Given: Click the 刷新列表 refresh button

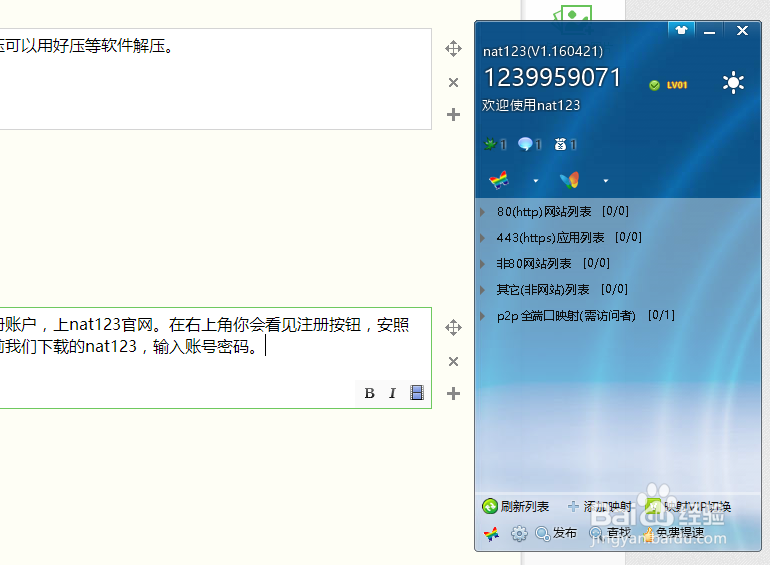Looking at the screenshot, I should point(516,506).
